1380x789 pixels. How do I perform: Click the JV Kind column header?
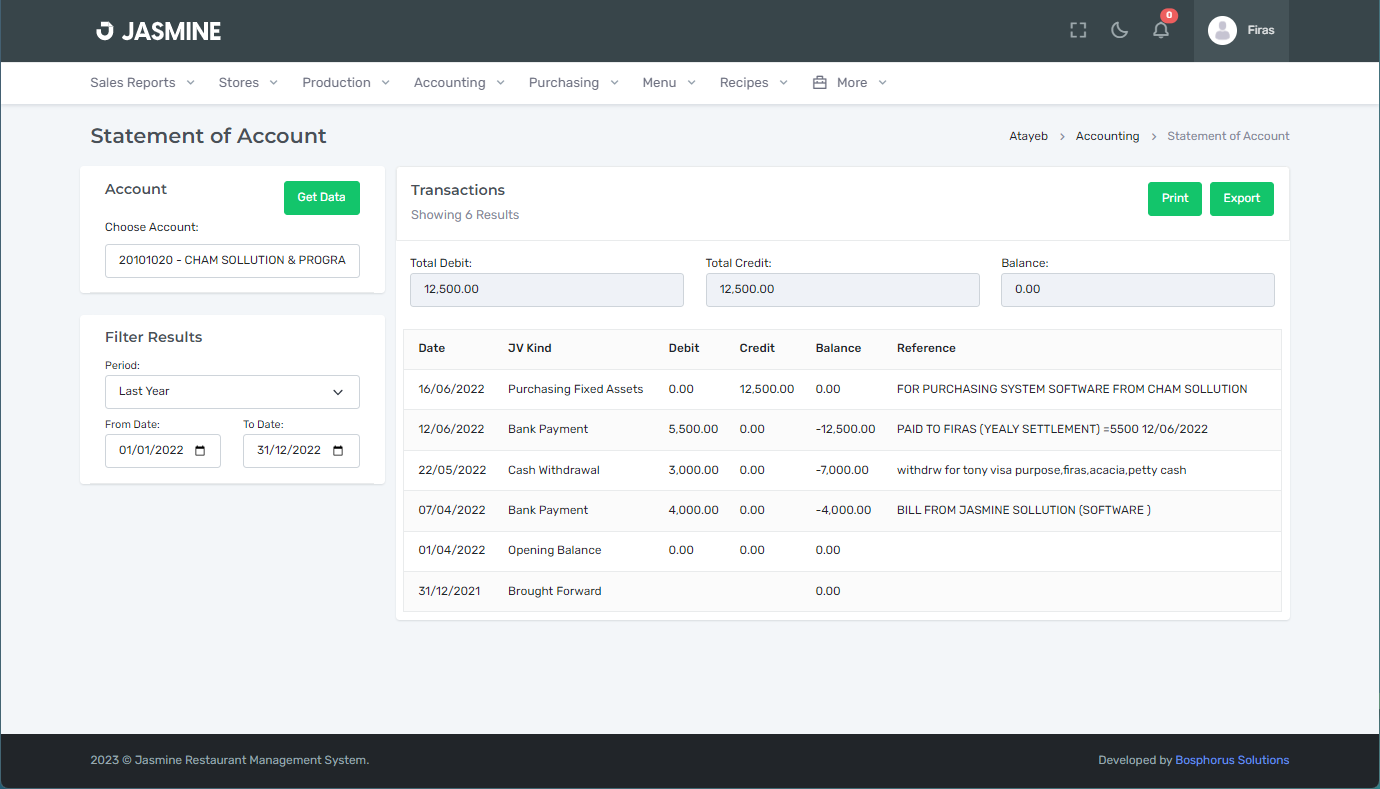pyautogui.click(x=530, y=348)
